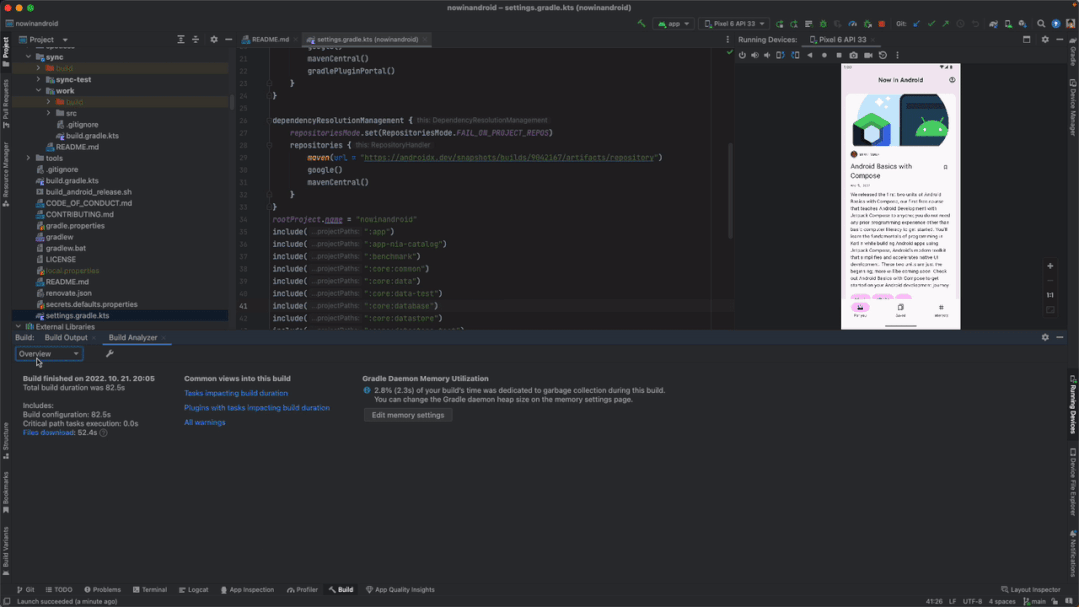Open Build panel settings gear
The width and height of the screenshot is (1079, 607).
1045,337
